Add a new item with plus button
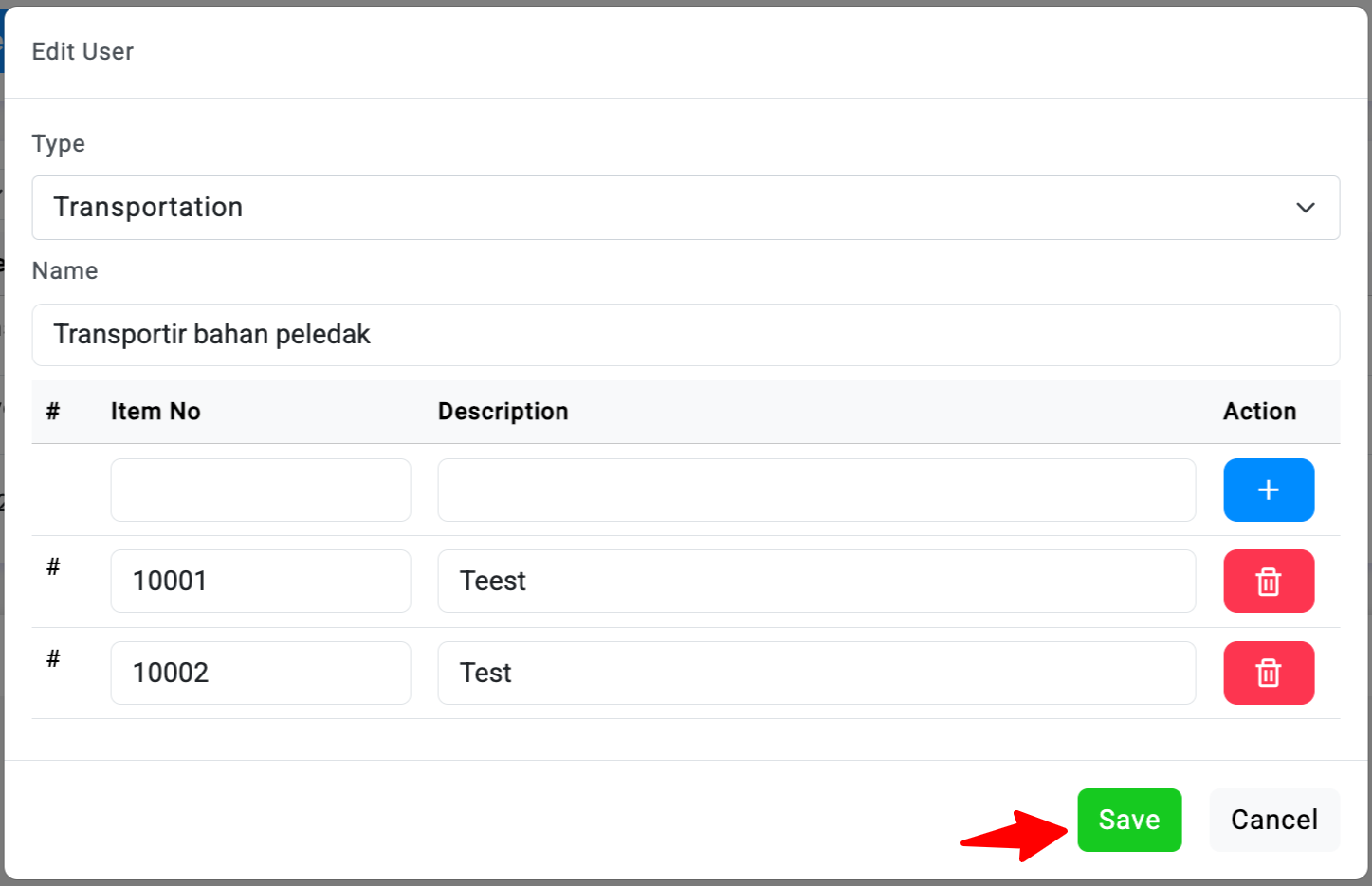1372x886 pixels. (x=1268, y=490)
